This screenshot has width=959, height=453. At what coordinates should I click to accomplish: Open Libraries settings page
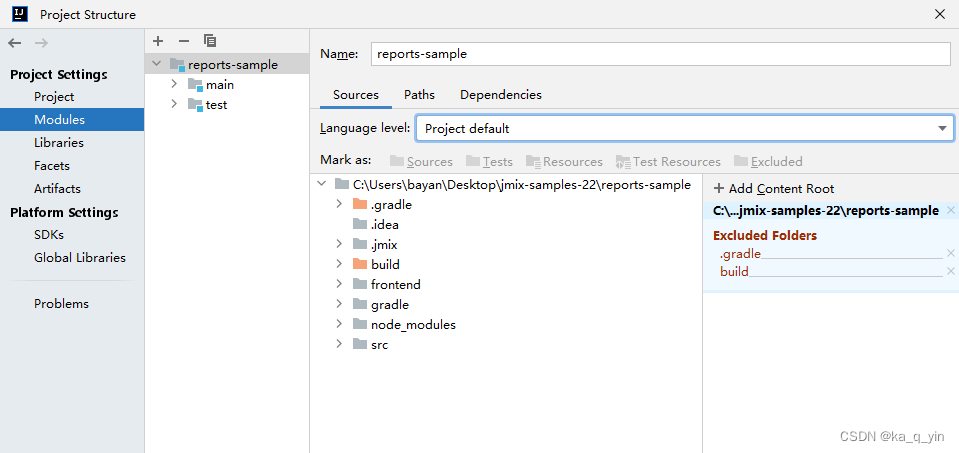click(x=59, y=142)
